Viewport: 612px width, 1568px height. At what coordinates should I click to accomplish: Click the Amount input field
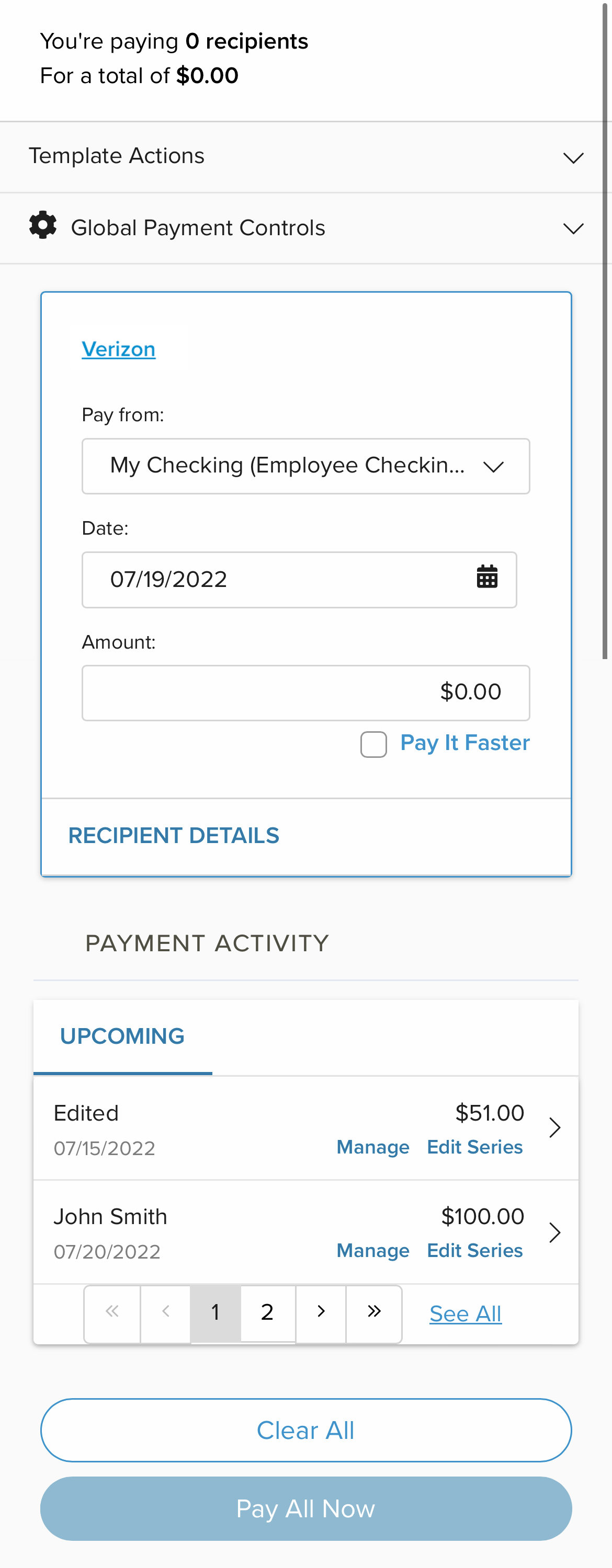tap(305, 692)
